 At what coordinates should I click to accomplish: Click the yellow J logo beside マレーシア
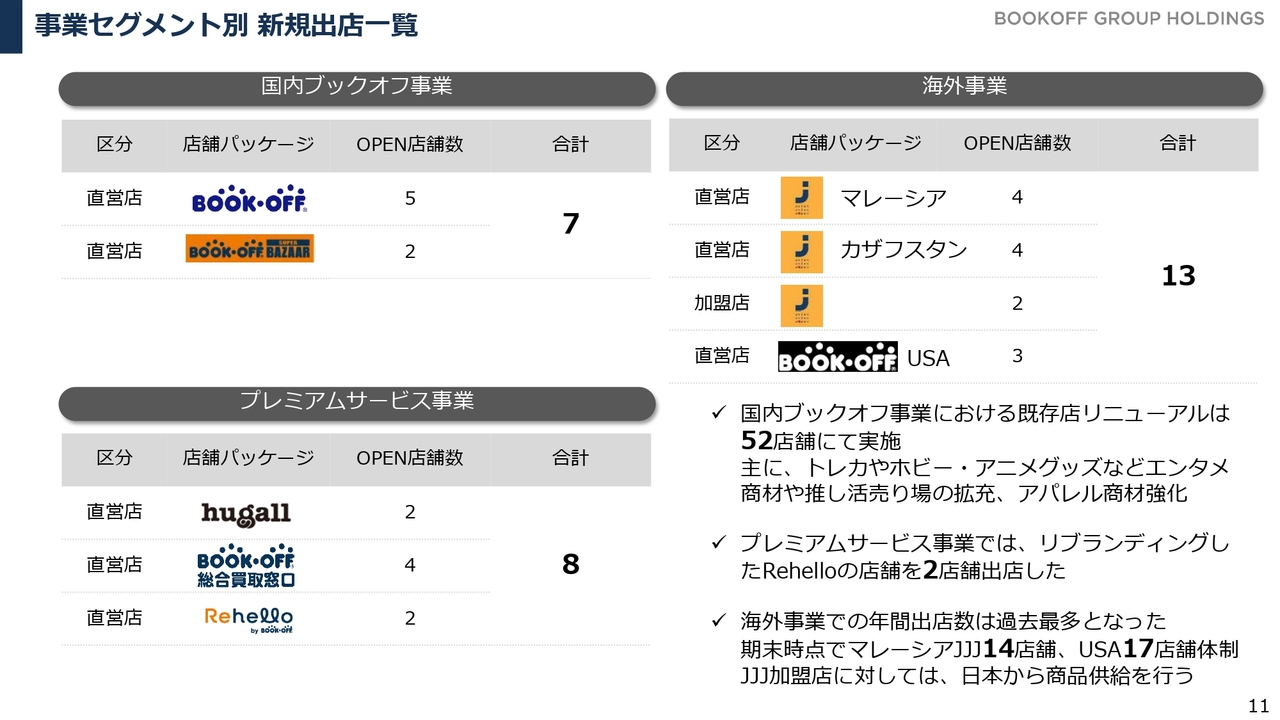point(801,198)
